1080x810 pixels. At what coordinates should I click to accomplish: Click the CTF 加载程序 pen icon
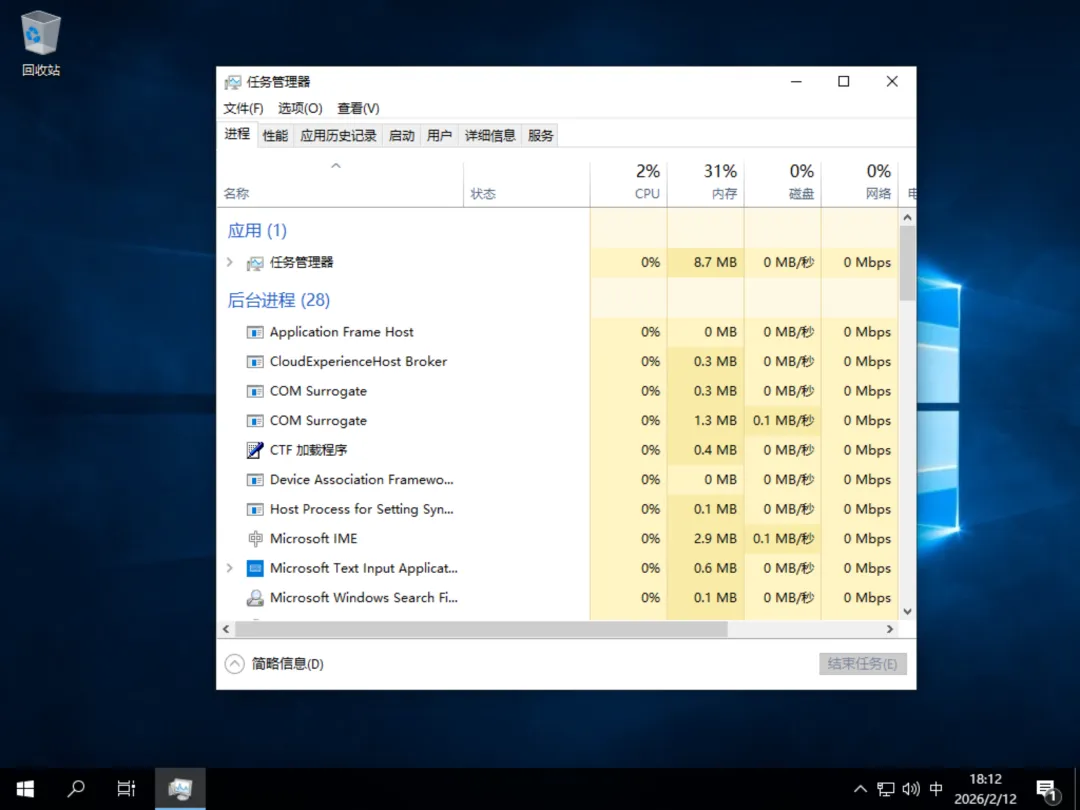click(x=255, y=450)
